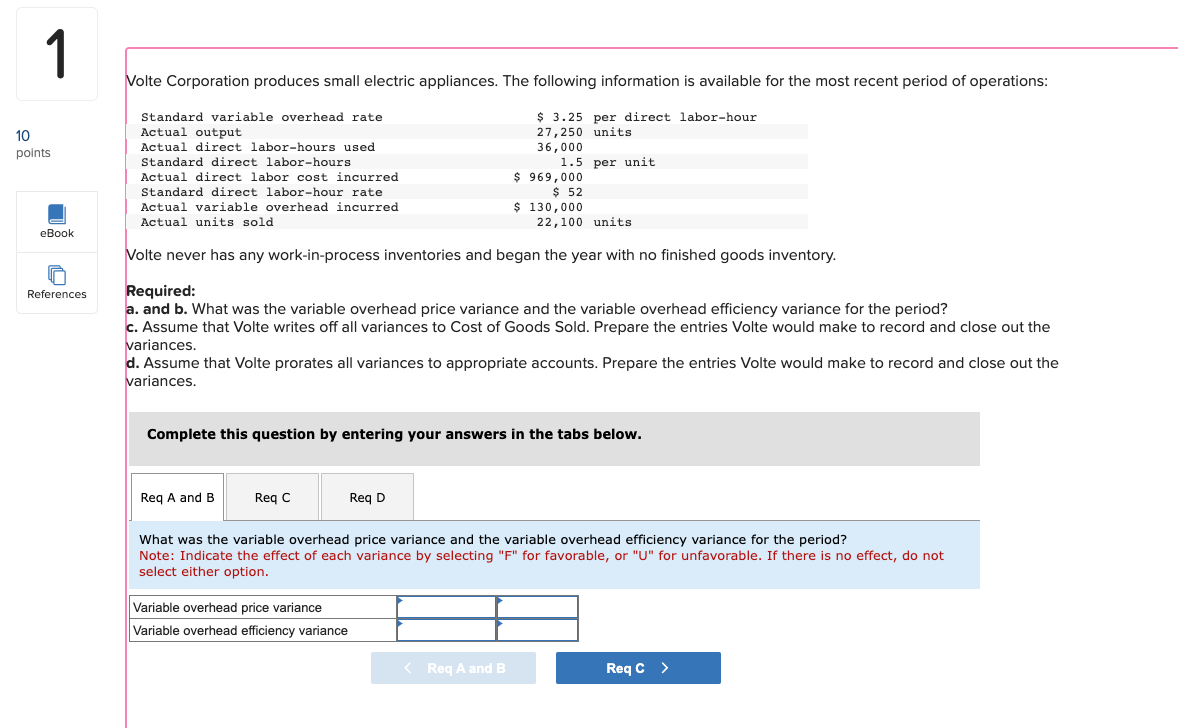Open the eBook resource icon
Viewport: 1178px width, 728px height.
[x=56, y=214]
